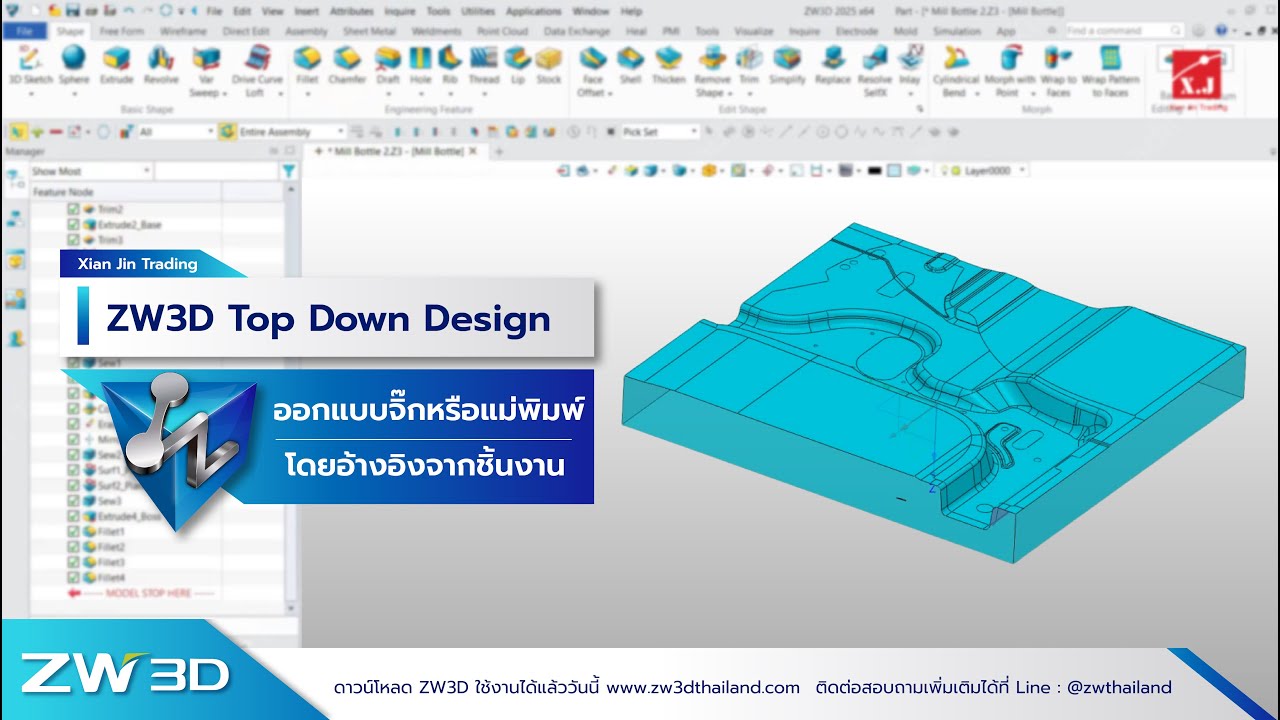Click the Revolve tool
This screenshot has width=1280, height=720.
point(161,66)
